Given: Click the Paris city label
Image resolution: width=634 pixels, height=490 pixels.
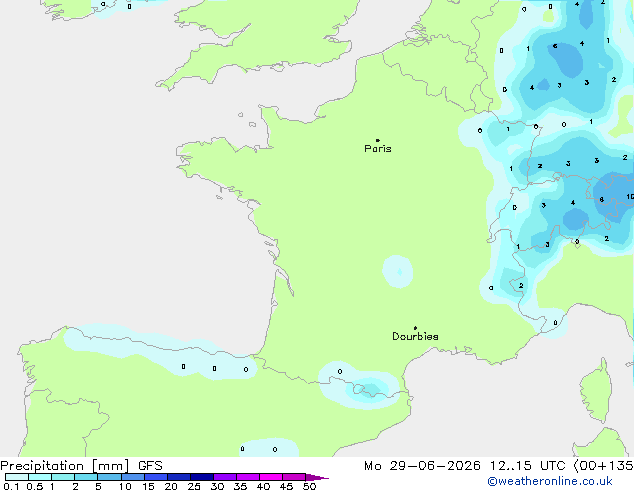Looking at the screenshot, I should (378, 149).
